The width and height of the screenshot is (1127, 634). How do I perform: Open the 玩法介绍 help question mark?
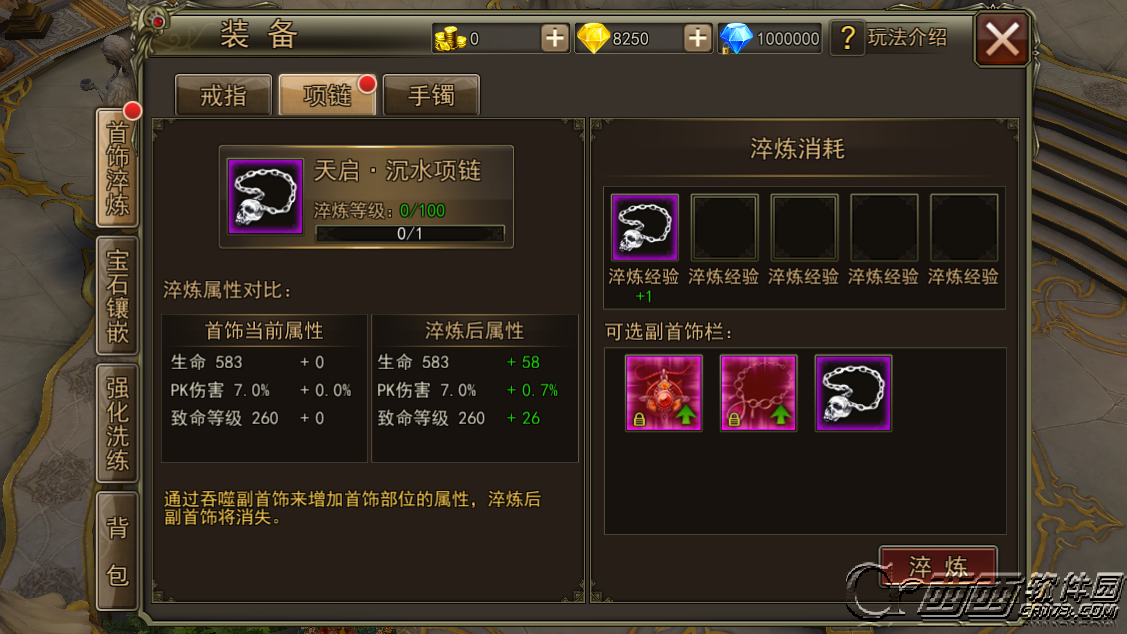(x=848, y=38)
